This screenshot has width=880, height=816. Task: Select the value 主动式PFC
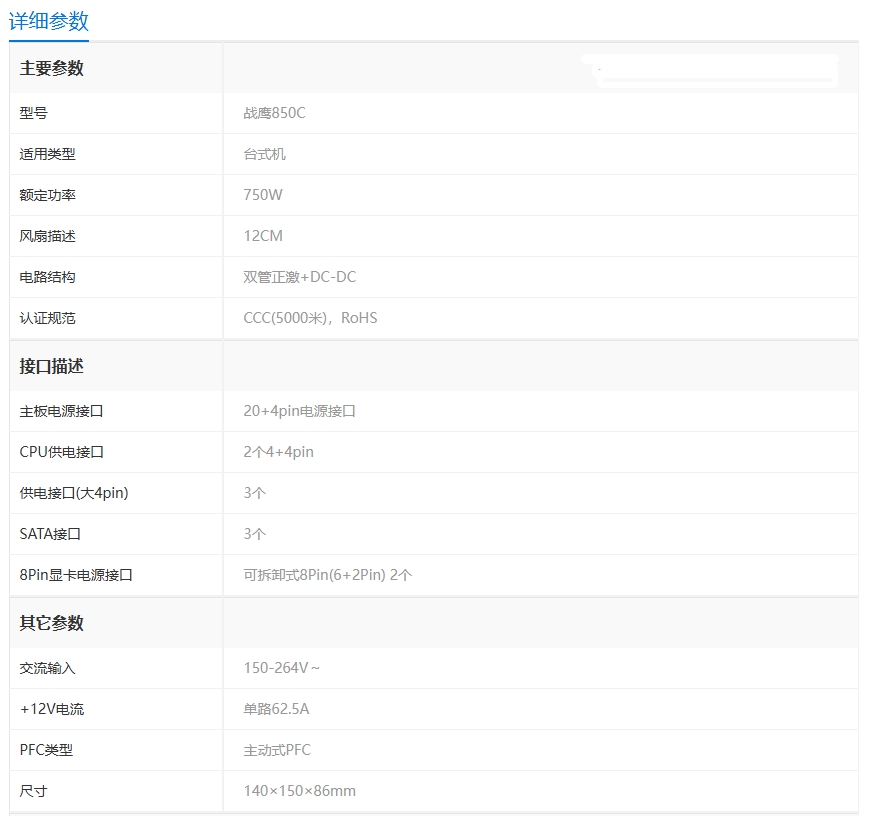pyautogui.click(x=277, y=750)
